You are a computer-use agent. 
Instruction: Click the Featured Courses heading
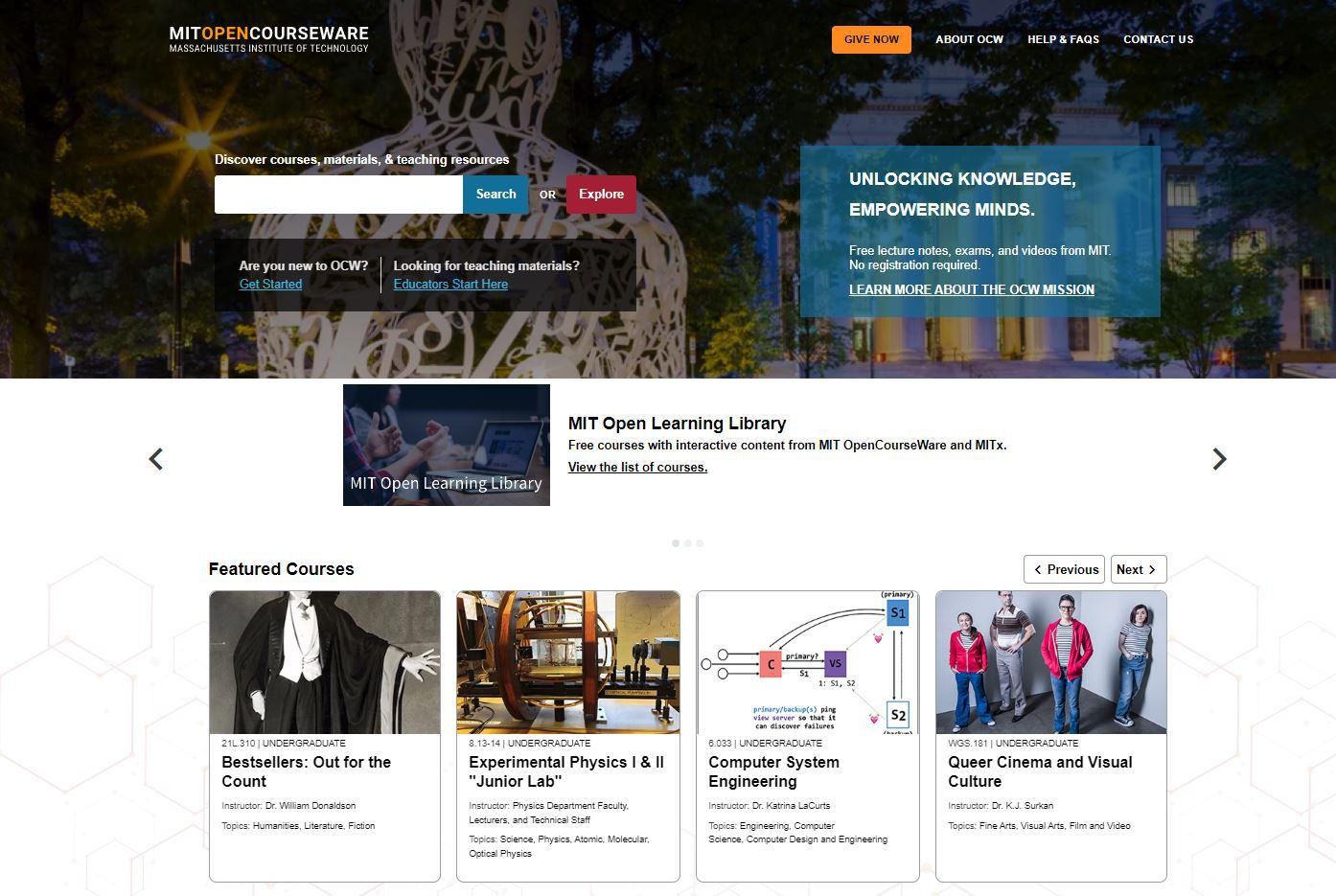pyautogui.click(x=281, y=569)
